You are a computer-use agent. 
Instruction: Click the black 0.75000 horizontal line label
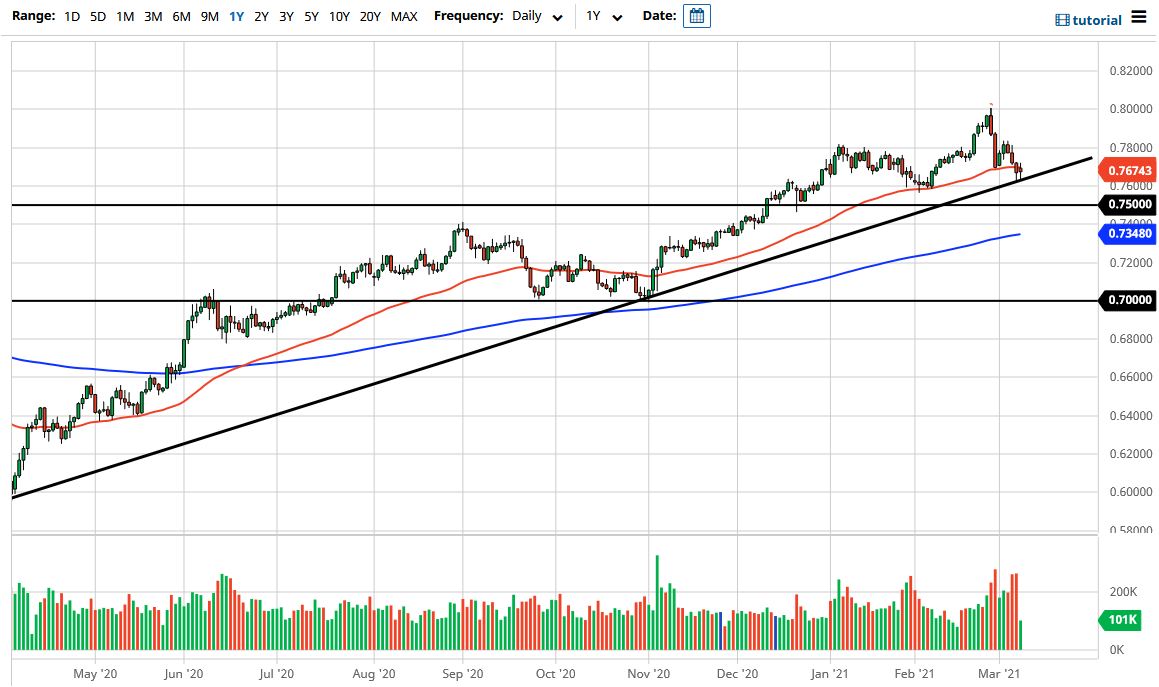(1129, 205)
